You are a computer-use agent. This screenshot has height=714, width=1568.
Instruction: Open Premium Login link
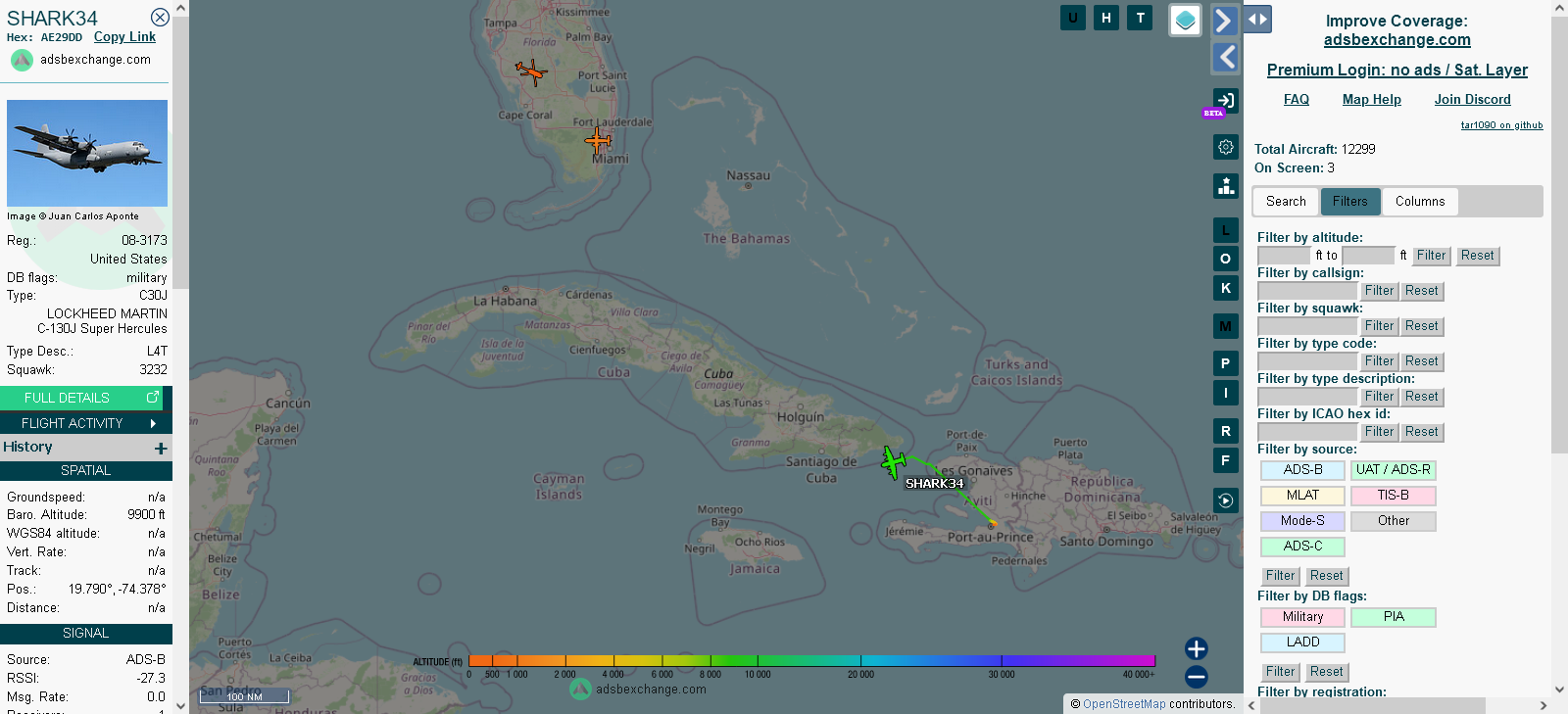coord(1396,71)
